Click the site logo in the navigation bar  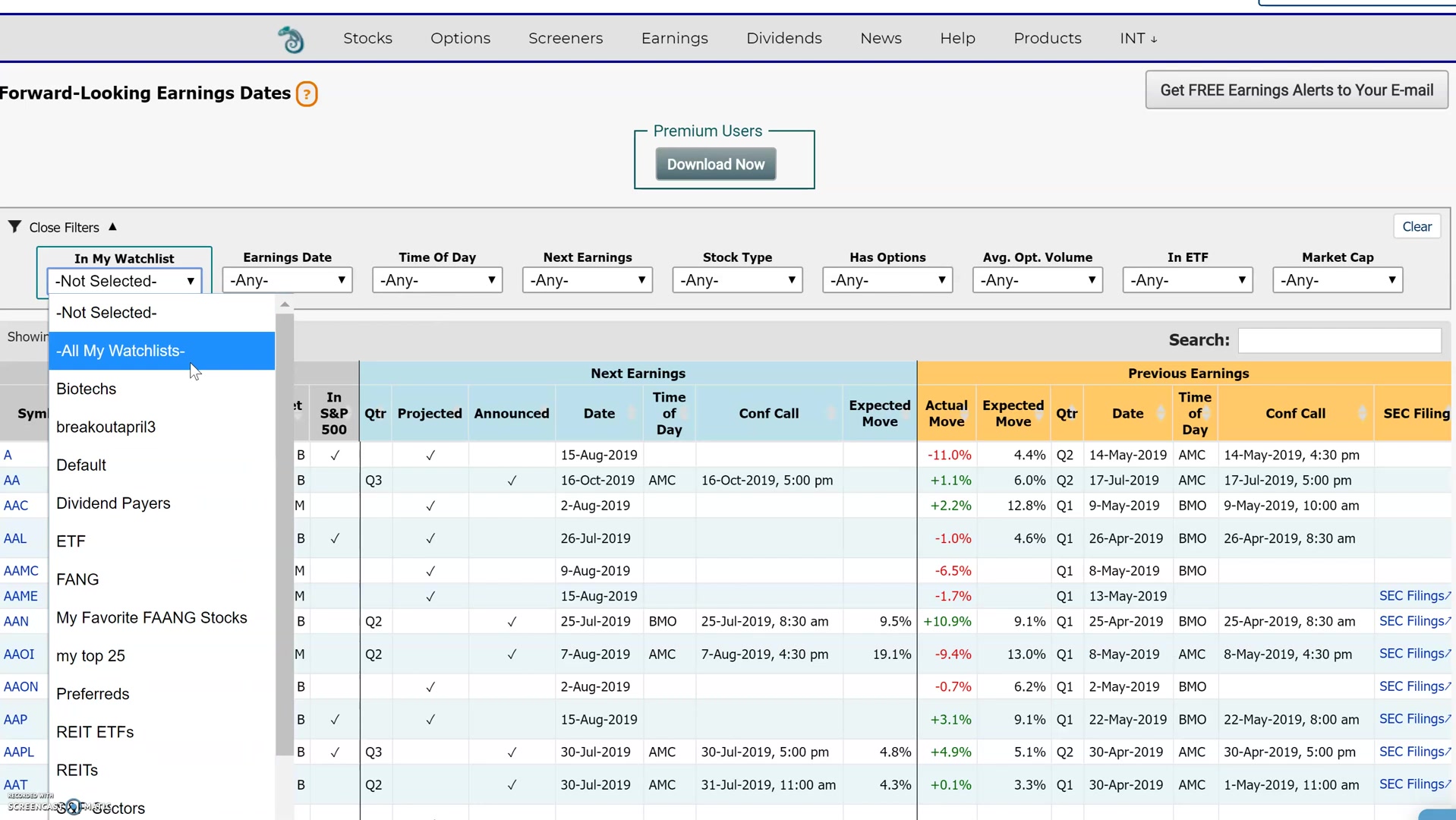point(291,38)
